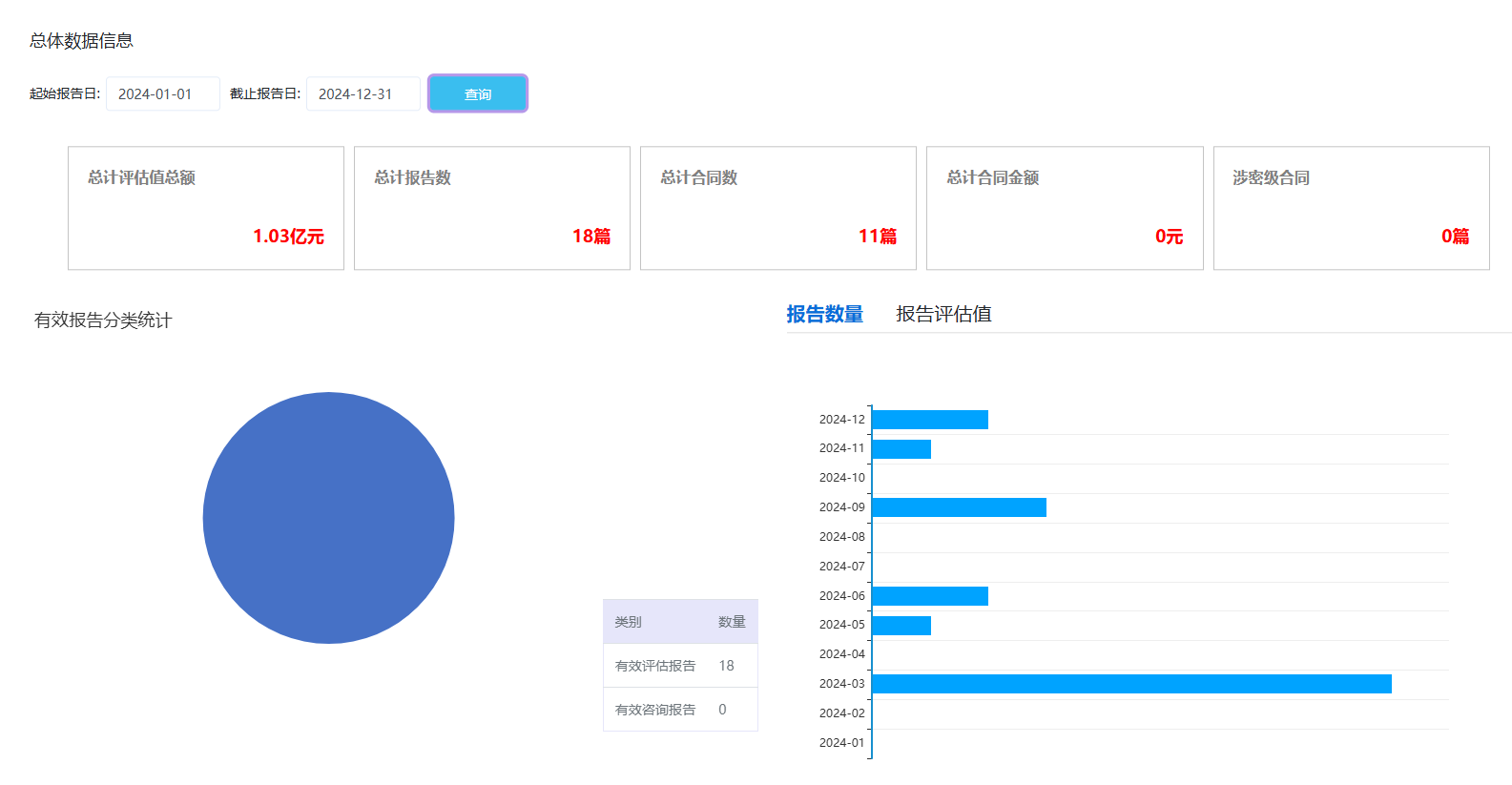The width and height of the screenshot is (1512, 785).
Task: Click the 2024-05 bar in chart
Action: click(901, 626)
